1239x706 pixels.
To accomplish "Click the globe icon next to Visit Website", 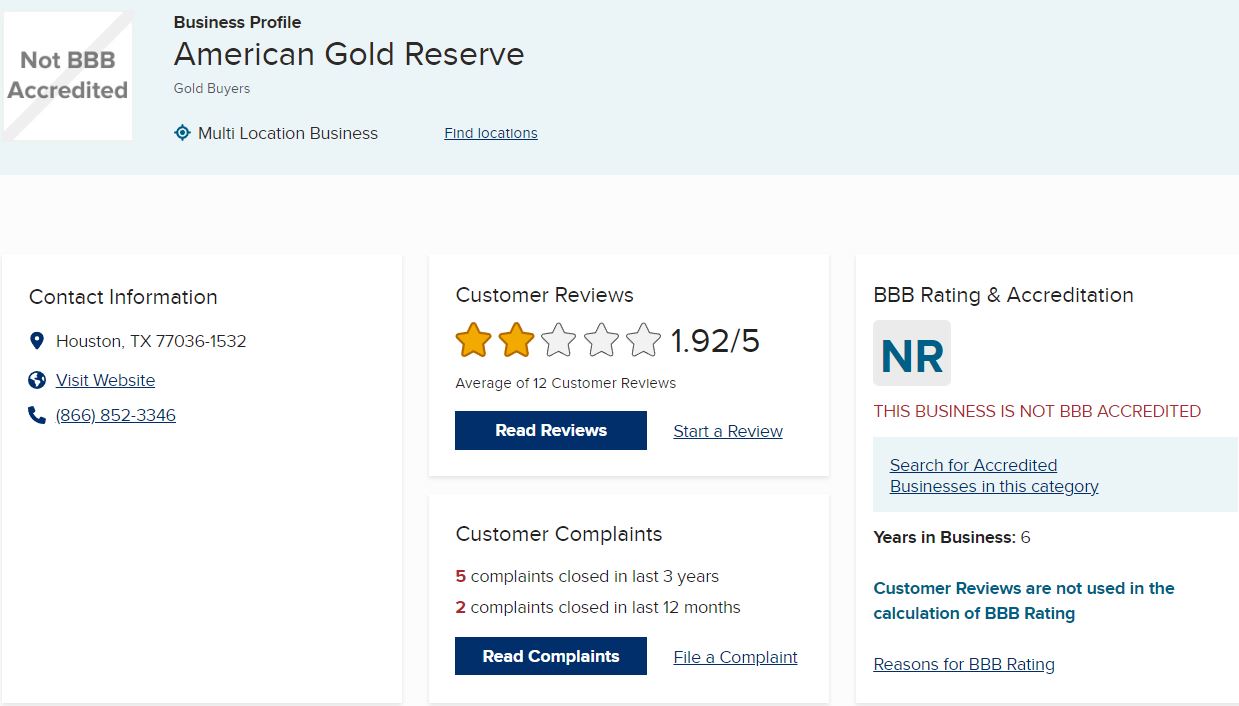I will click(x=37, y=380).
